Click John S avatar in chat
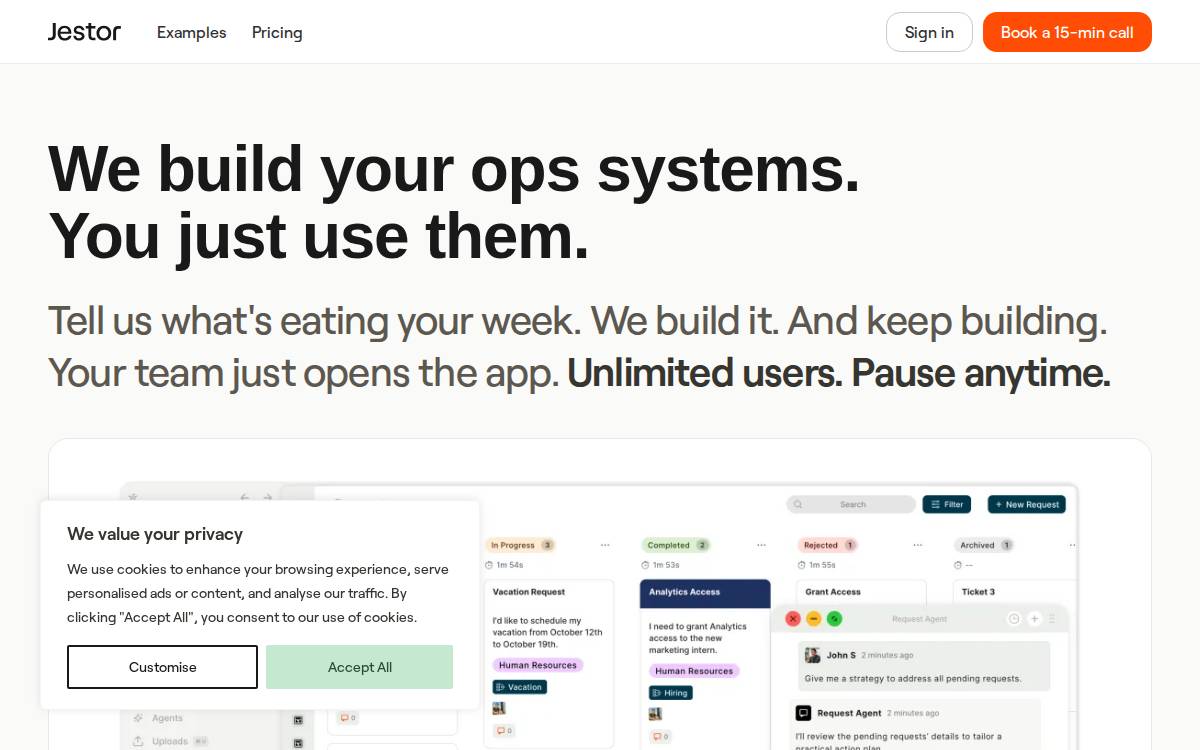 click(x=812, y=655)
